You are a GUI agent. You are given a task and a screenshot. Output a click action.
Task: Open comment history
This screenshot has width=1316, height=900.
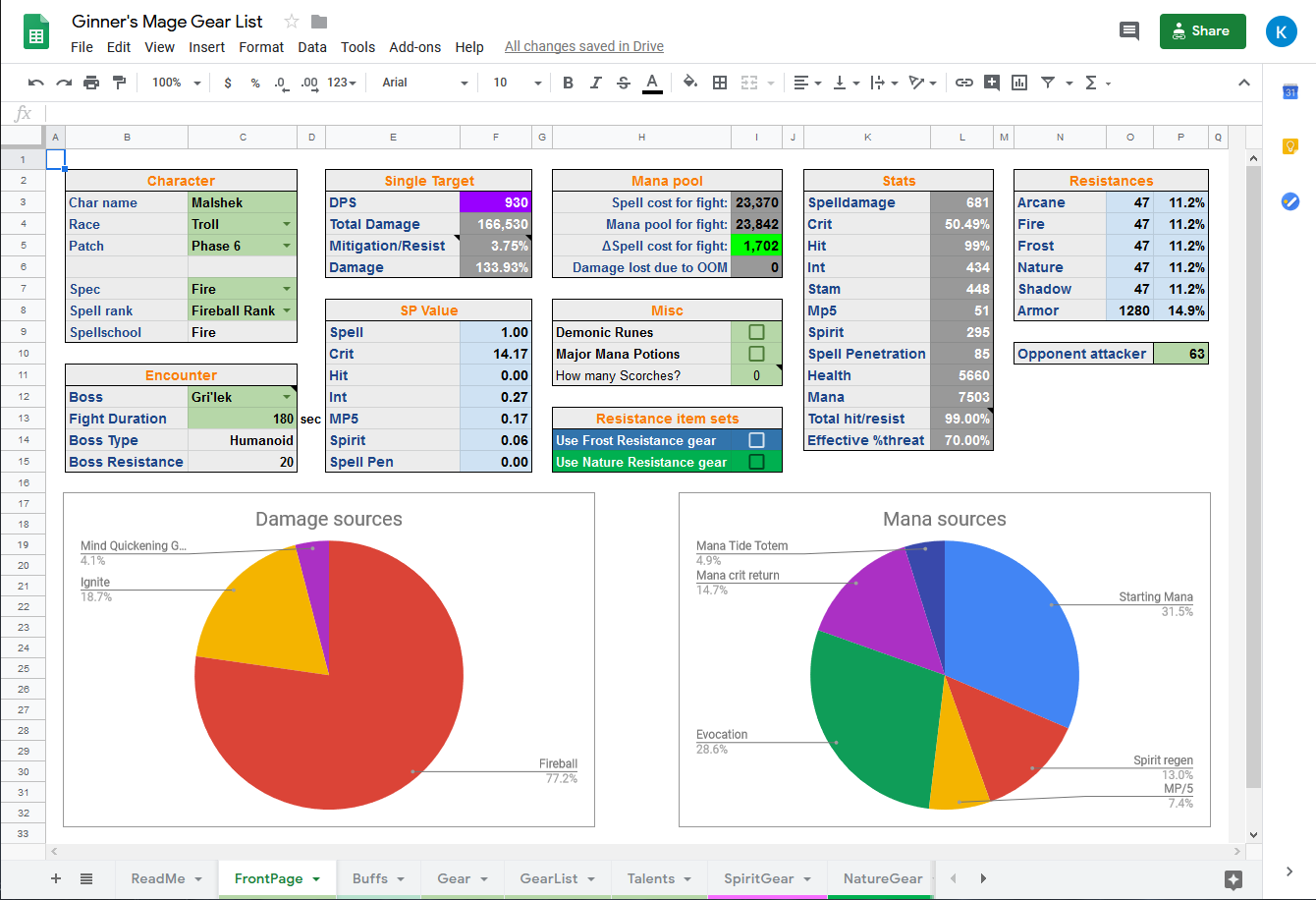(1129, 31)
